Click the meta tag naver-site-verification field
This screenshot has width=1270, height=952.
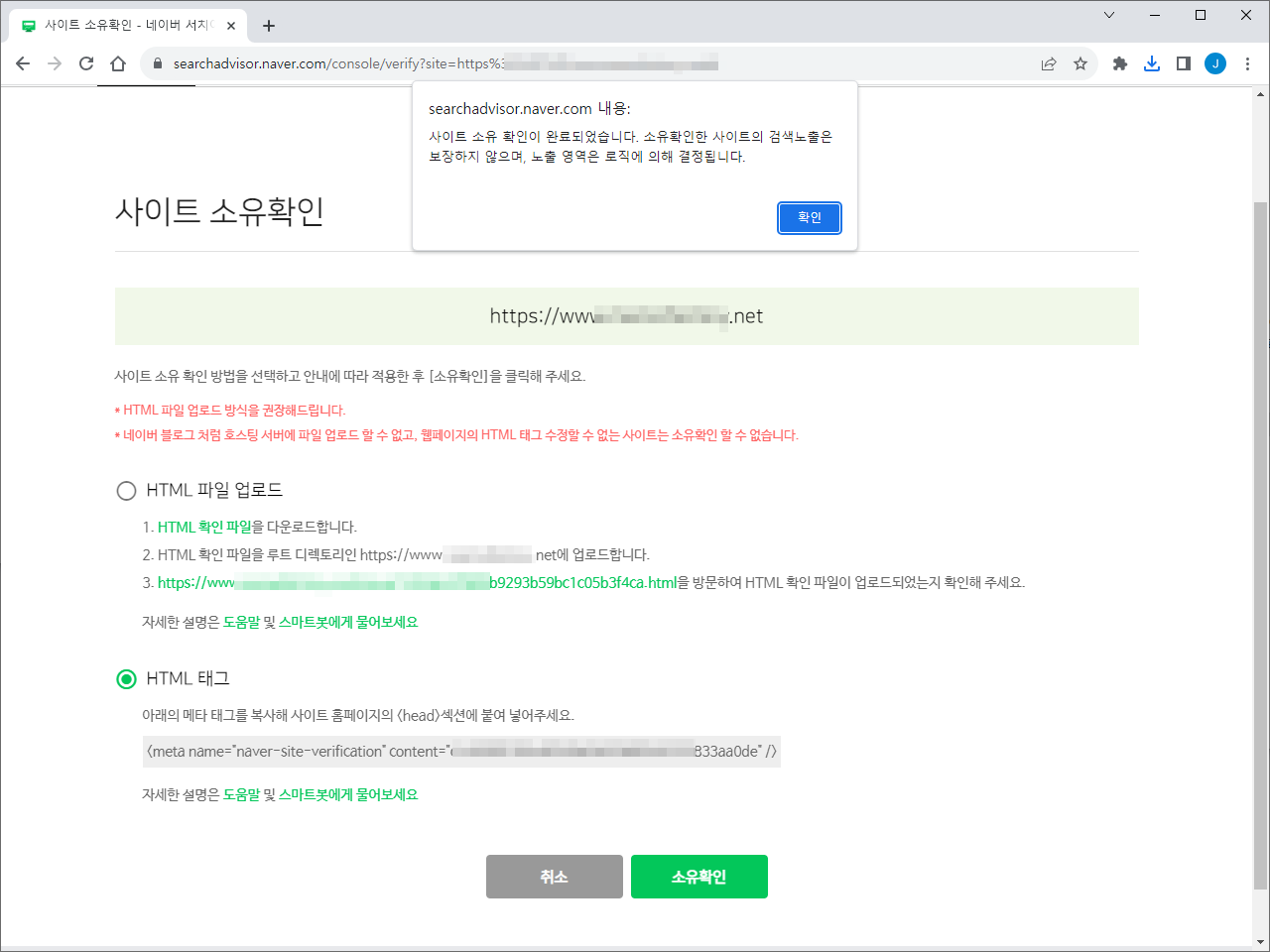(461, 752)
